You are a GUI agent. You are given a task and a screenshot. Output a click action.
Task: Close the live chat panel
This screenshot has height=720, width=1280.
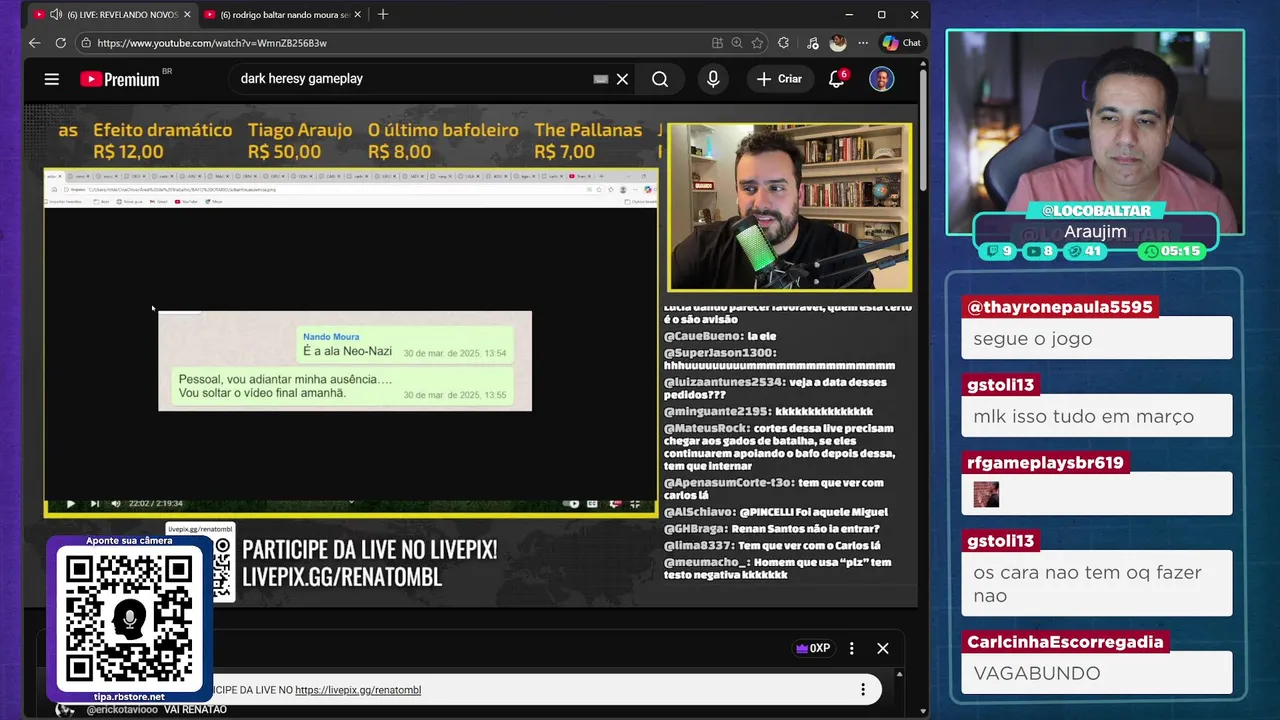(x=883, y=648)
